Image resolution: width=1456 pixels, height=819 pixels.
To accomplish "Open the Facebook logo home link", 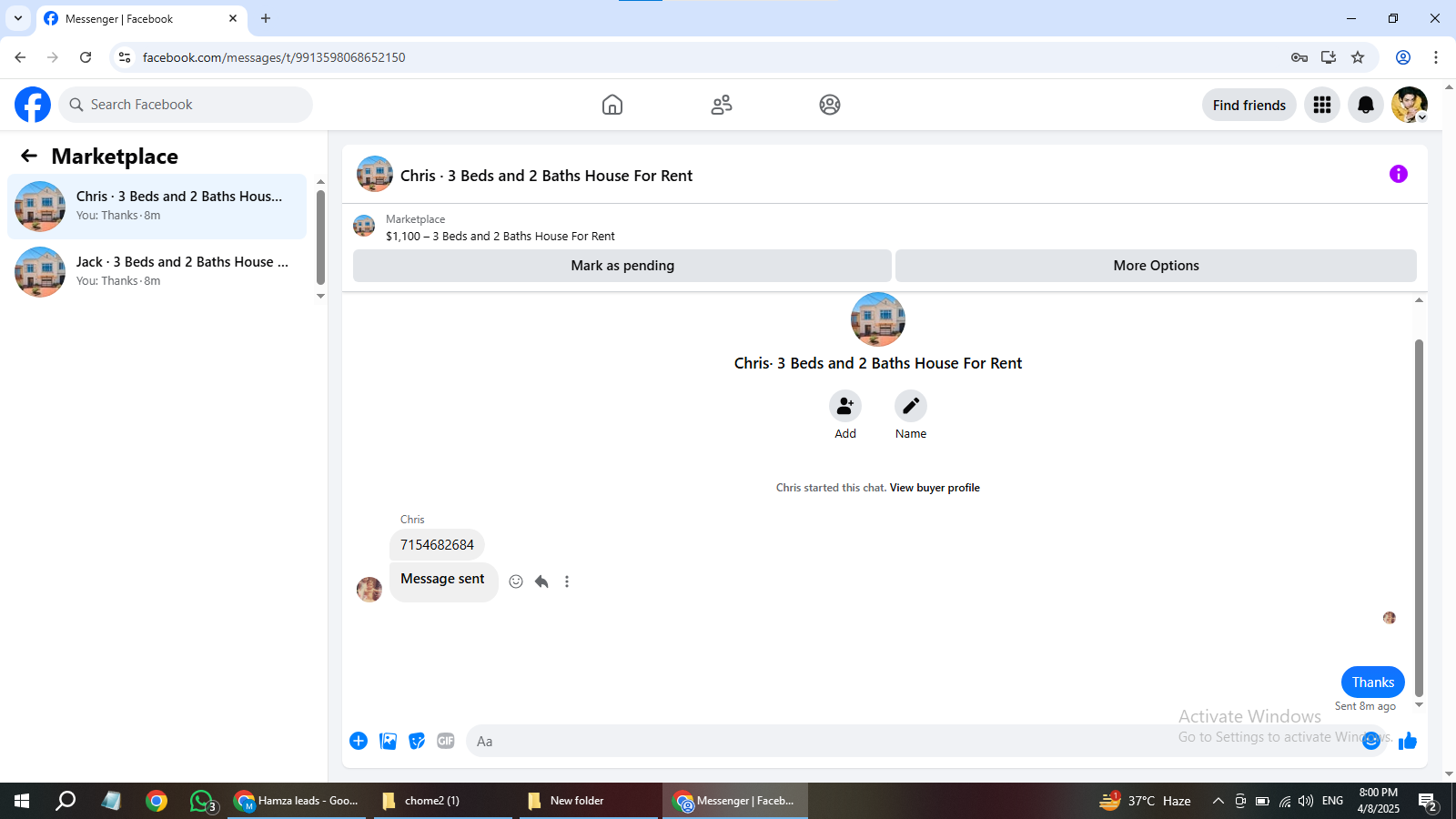I will [33, 105].
